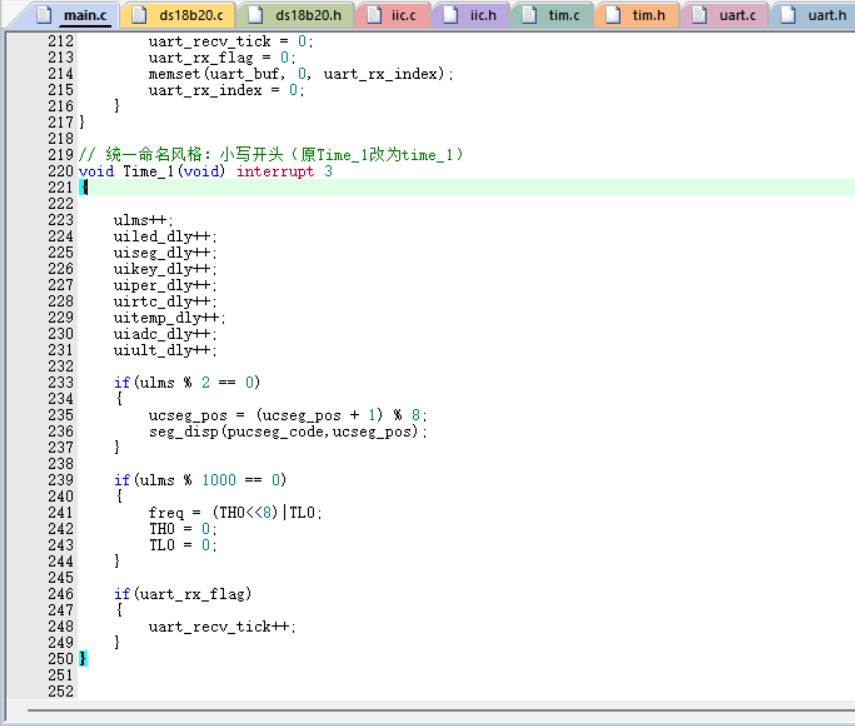Click the 'freq = (TH0<<8)|TL0;' line

(x=236, y=513)
